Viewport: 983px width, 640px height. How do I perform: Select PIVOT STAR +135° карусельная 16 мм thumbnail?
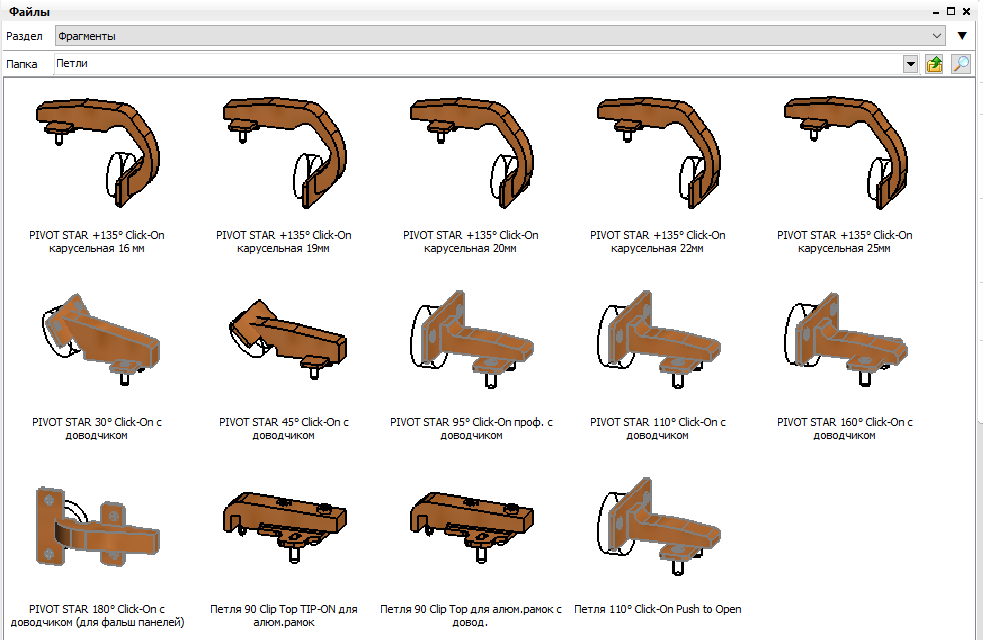98,153
